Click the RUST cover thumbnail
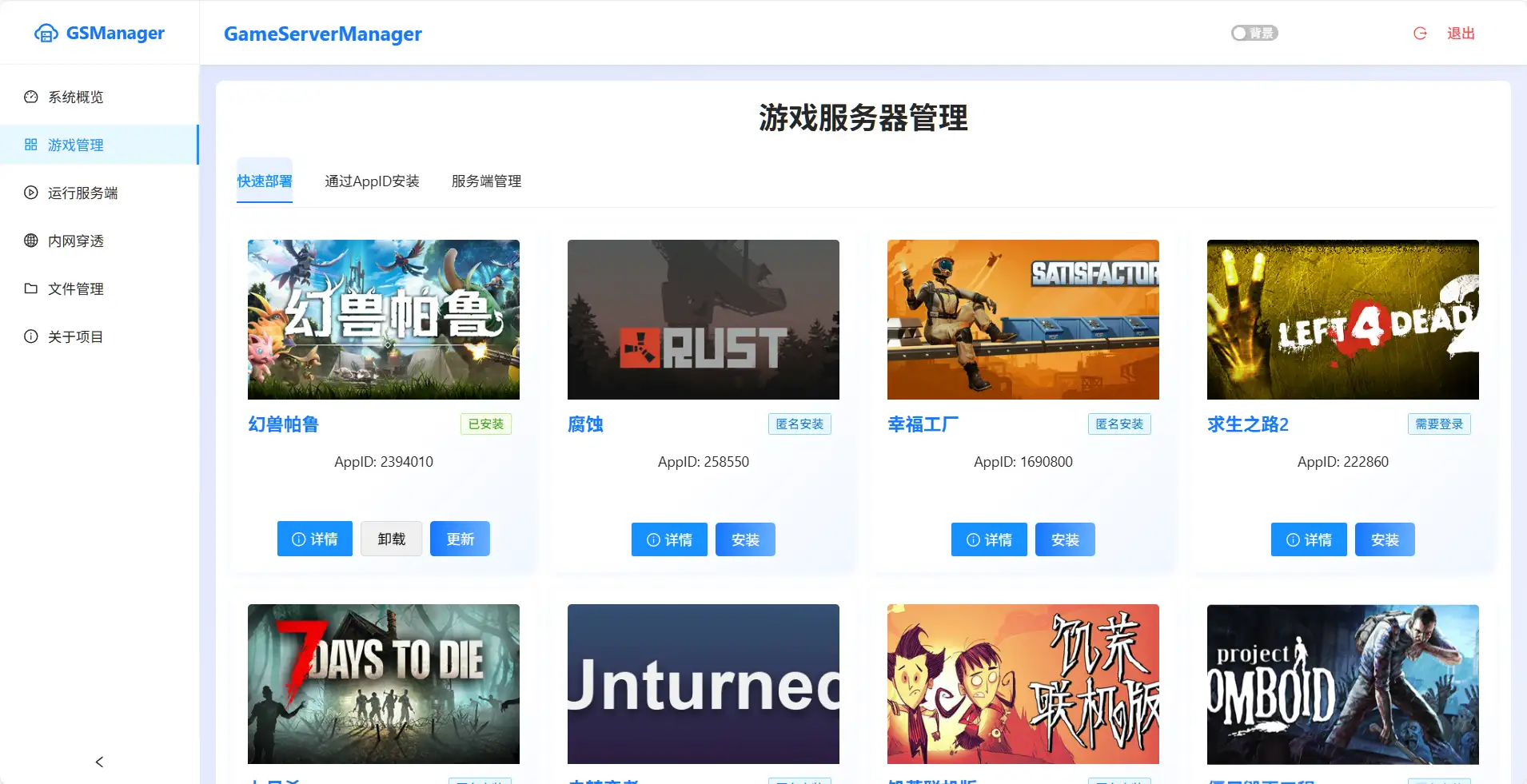 (702, 319)
